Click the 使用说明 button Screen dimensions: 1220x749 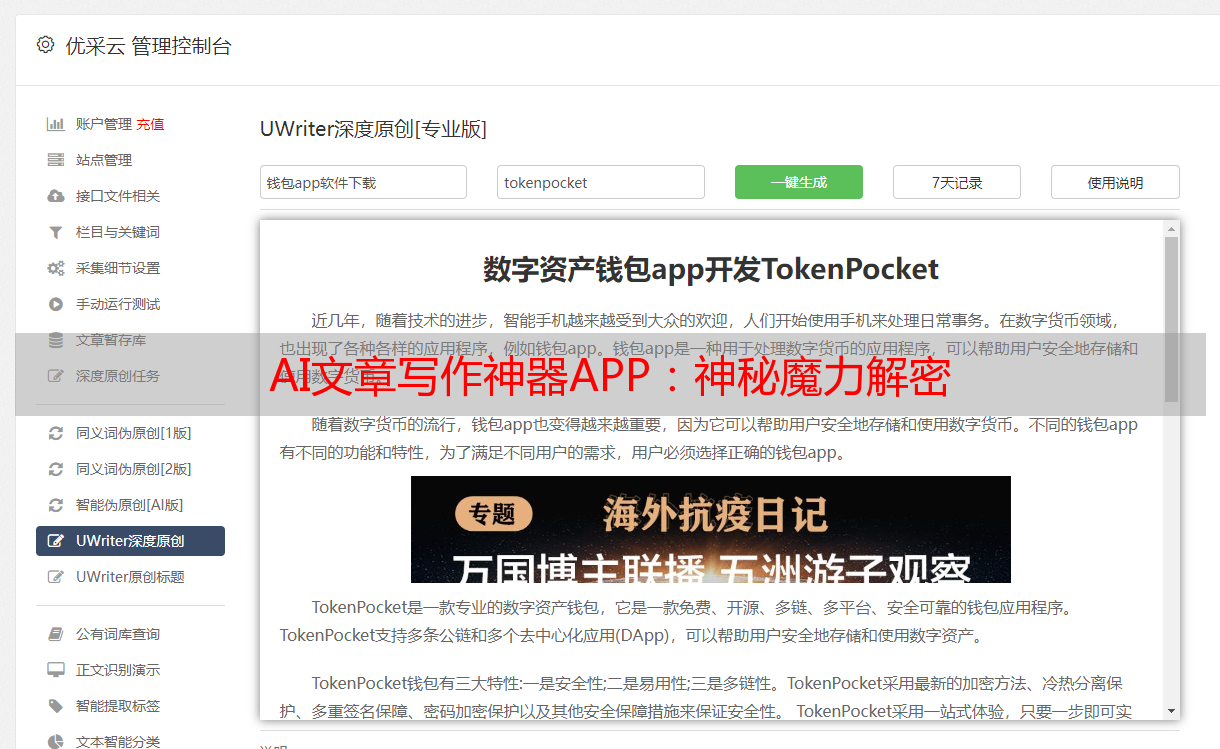point(1115,182)
